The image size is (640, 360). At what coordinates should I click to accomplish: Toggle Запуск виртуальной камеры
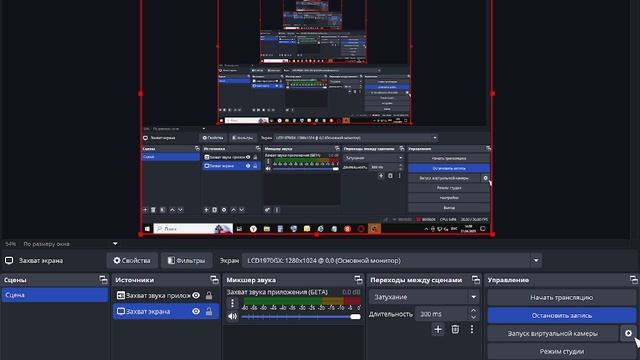tap(553, 333)
